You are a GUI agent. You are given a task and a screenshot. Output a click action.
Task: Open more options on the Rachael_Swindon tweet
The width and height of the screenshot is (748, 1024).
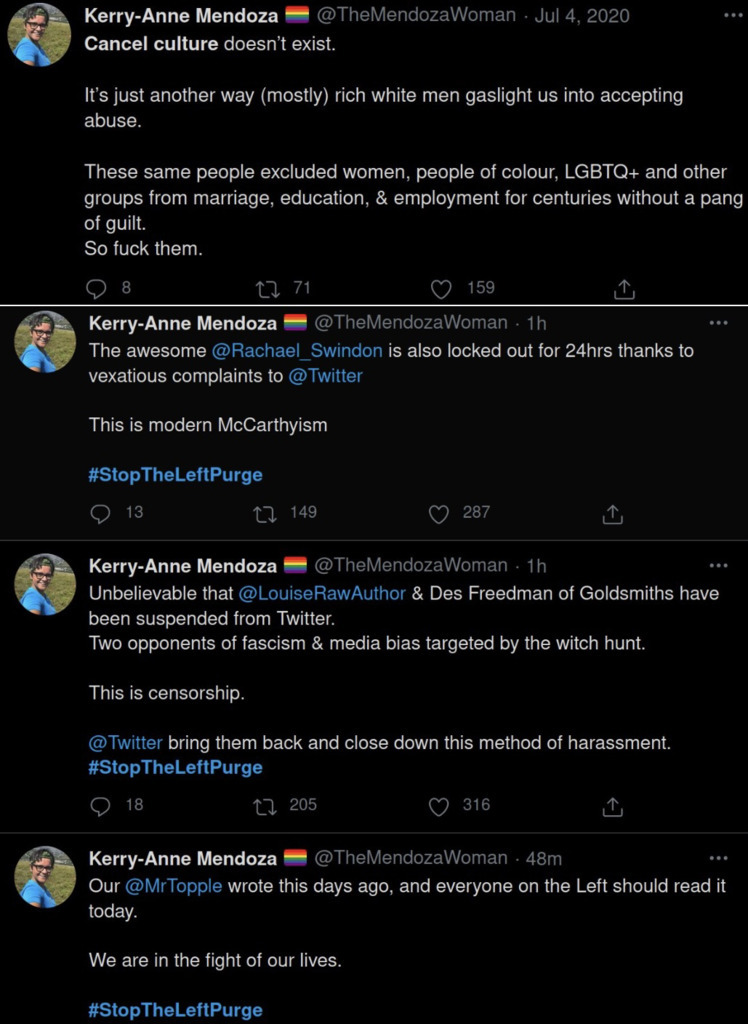pos(718,323)
